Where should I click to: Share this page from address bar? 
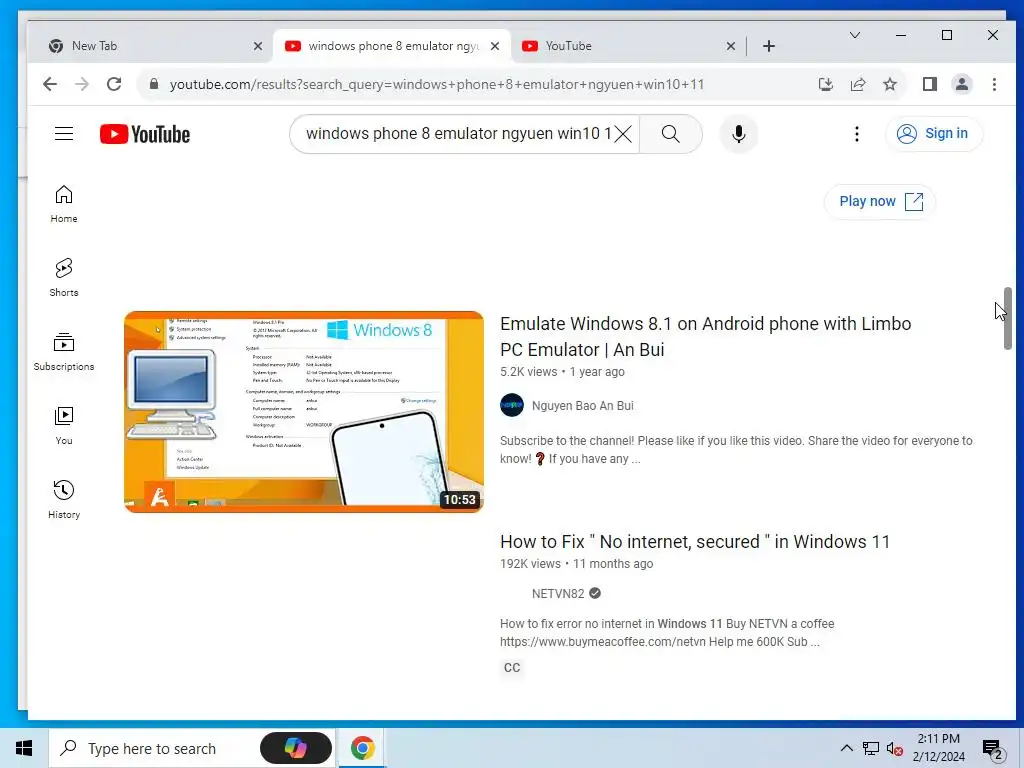pos(857,84)
